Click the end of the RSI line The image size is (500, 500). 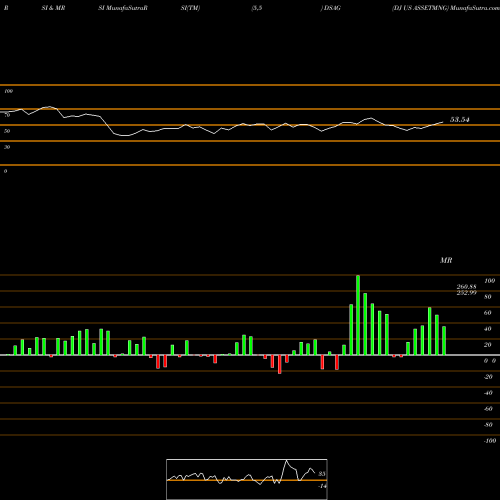click(443, 122)
